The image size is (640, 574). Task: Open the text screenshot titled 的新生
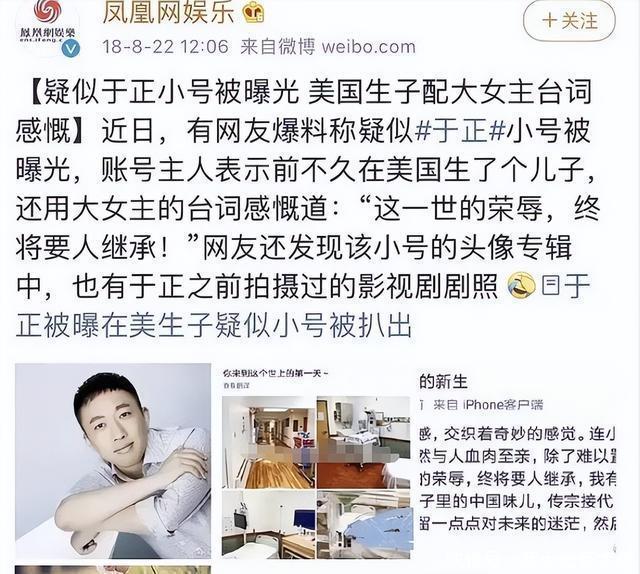[x=517, y=461]
